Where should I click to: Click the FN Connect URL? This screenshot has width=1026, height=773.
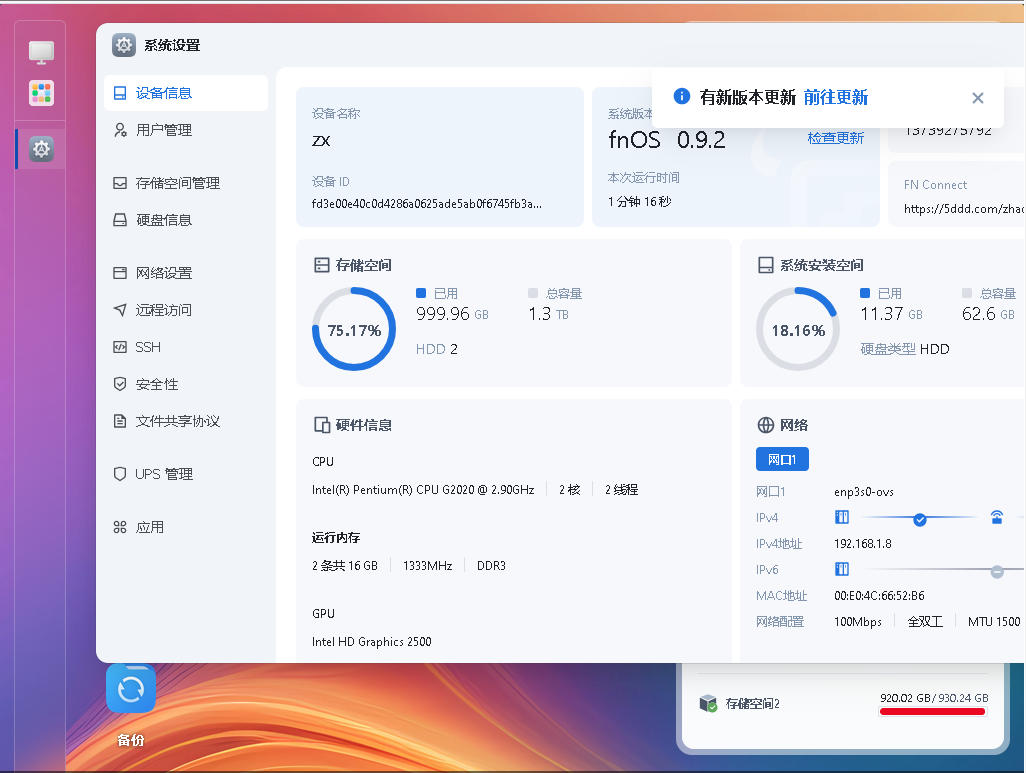pyautogui.click(x=964, y=209)
